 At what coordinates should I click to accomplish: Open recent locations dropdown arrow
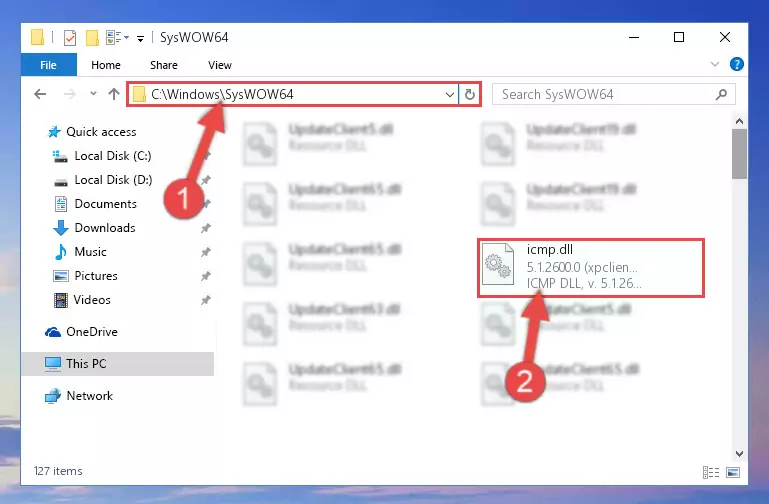(x=93, y=94)
